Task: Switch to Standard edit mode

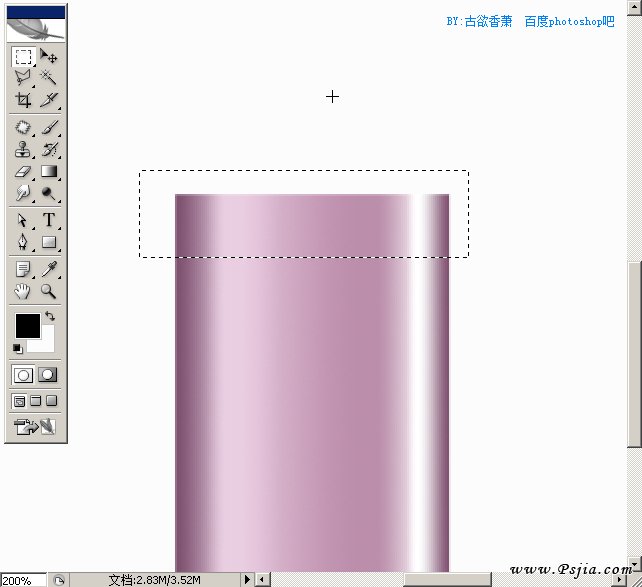Action: click(23, 375)
